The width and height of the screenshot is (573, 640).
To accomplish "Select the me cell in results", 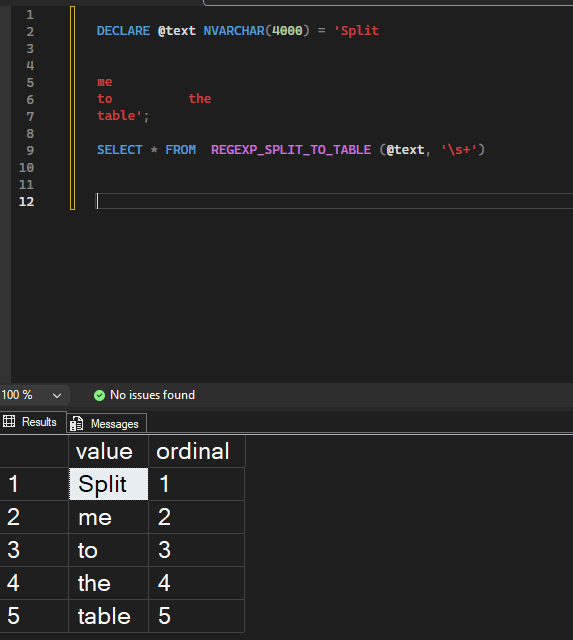I will [x=109, y=517].
